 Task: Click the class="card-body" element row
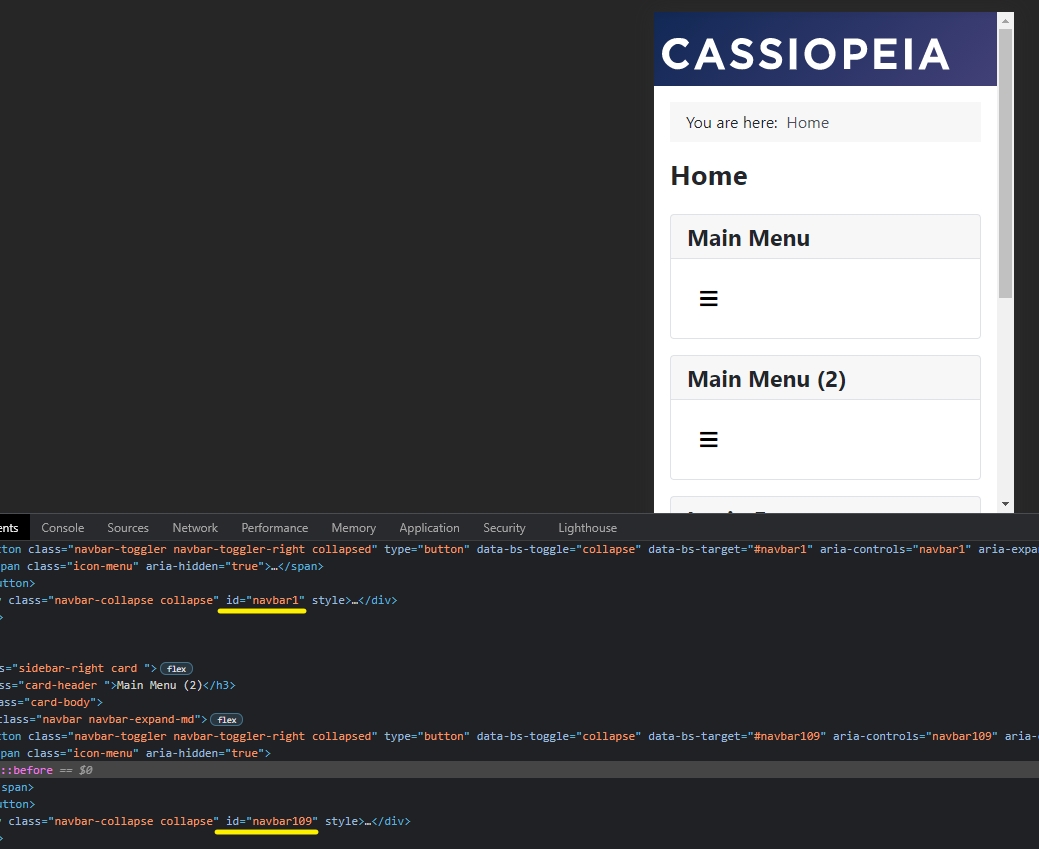click(x=520, y=703)
